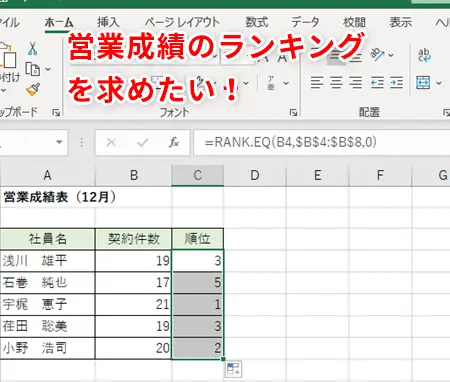Click the Cut scissors icon

click(32, 49)
